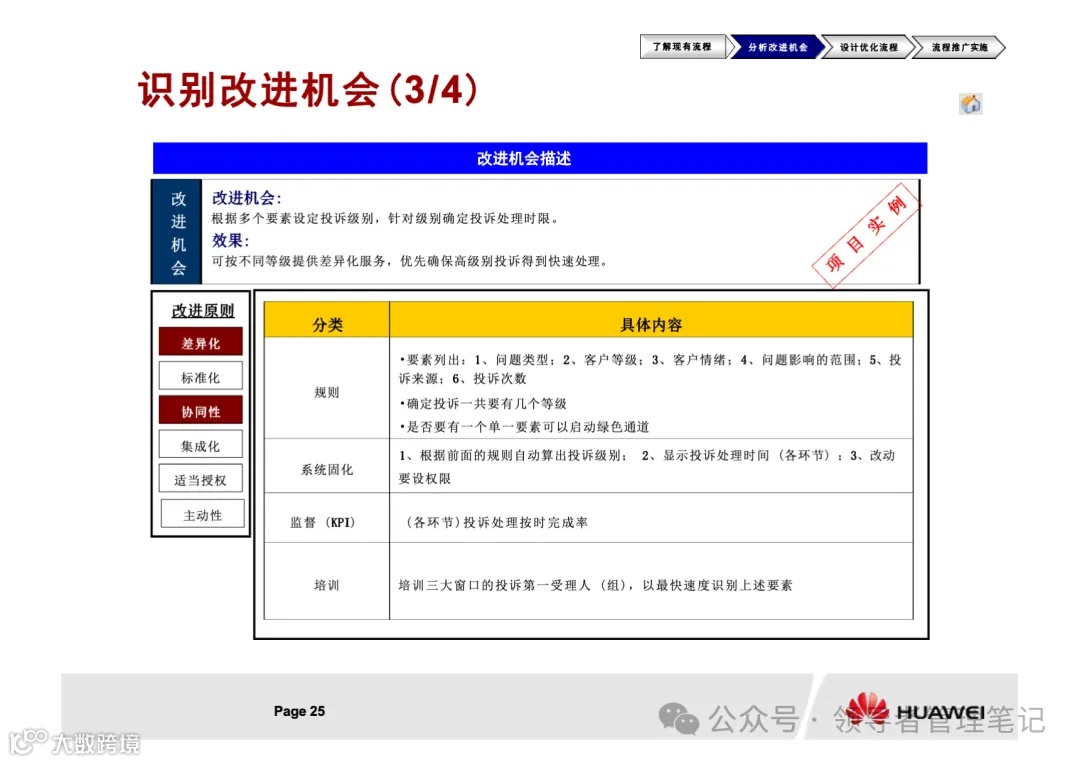Switch to the 分析改进机会 stage tab

pyautogui.click(x=777, y=47)
